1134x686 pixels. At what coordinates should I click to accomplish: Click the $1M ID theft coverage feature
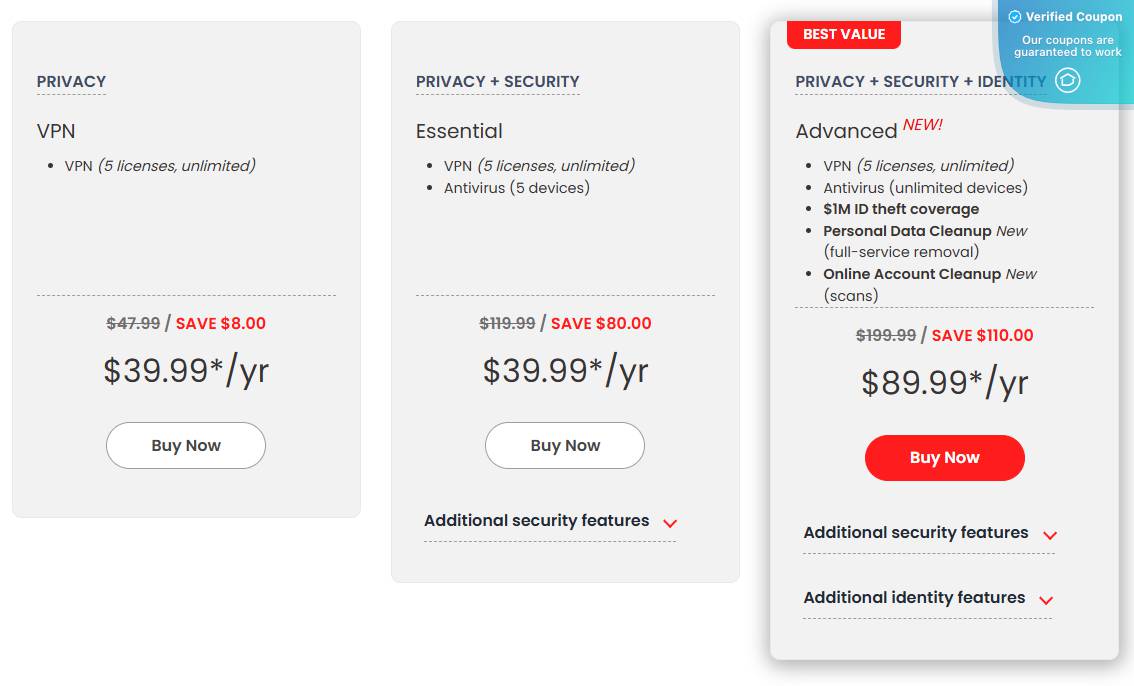901,208
